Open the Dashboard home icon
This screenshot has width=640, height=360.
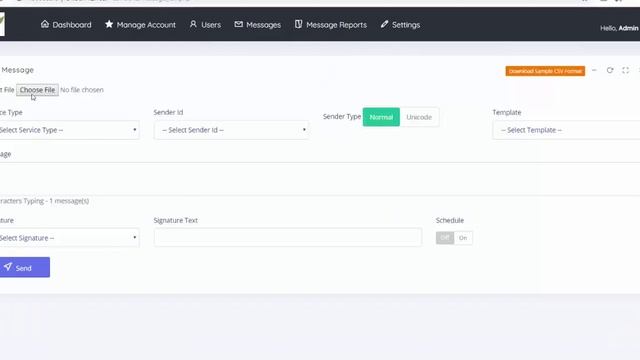pos(45,24)
